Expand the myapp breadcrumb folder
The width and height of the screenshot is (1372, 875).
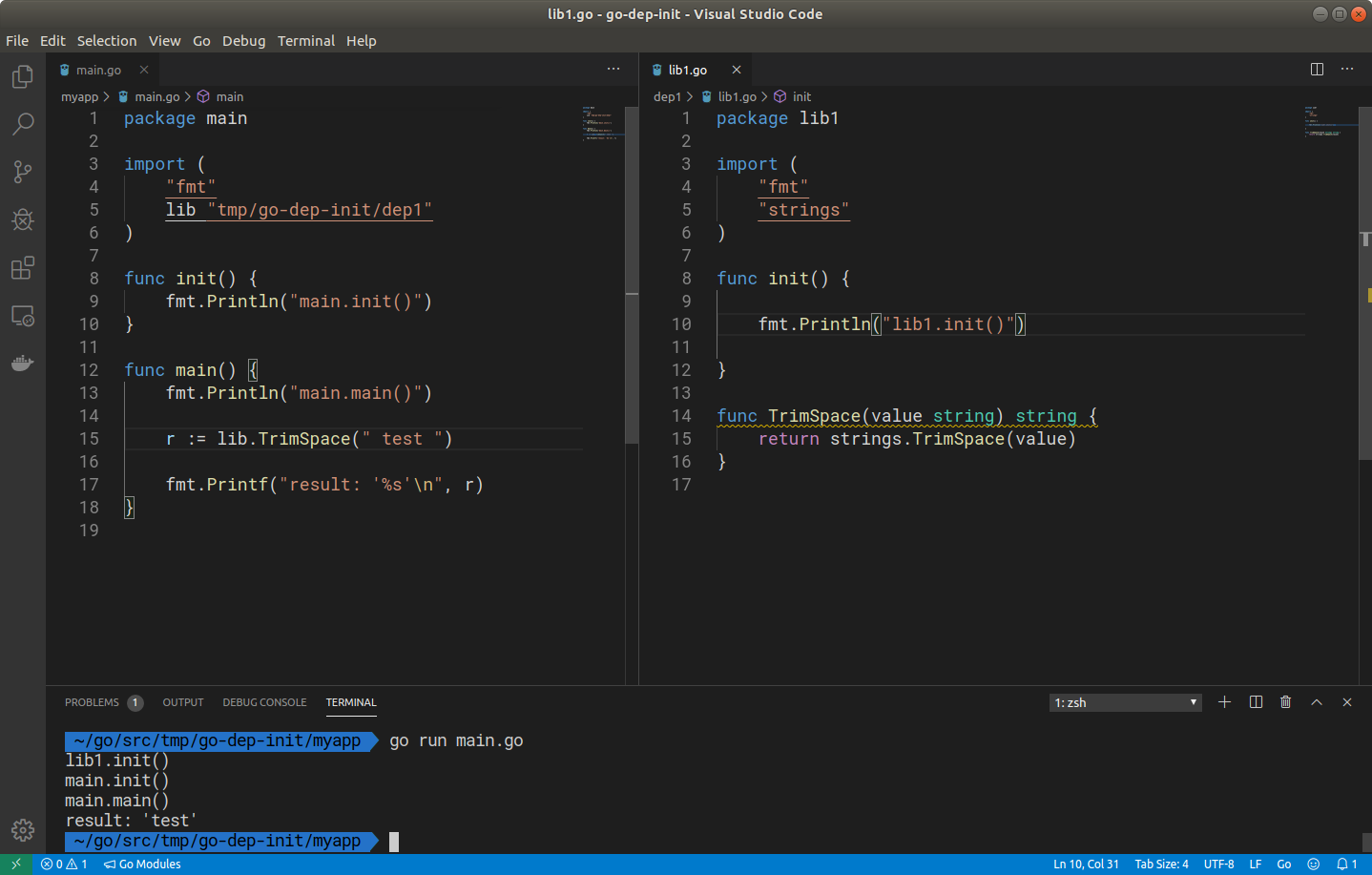pos(79,96)
